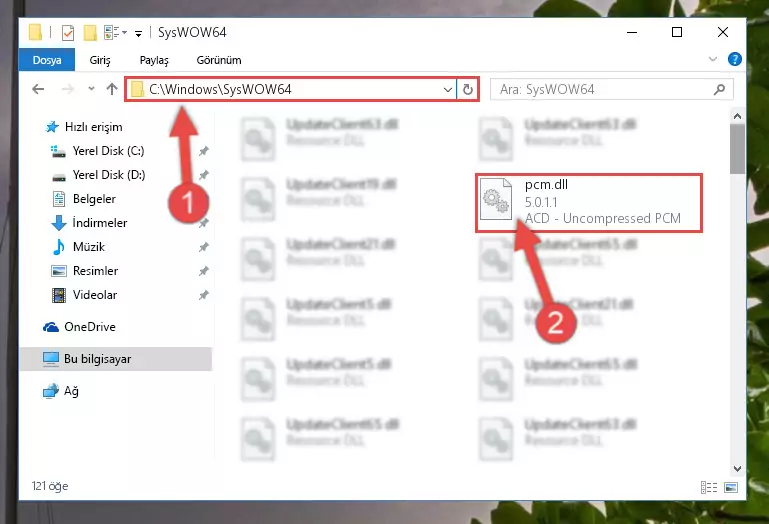Screen dimensions: 769x524
Task: Select Ağ network in navigation pane
Action: [71, 391]
